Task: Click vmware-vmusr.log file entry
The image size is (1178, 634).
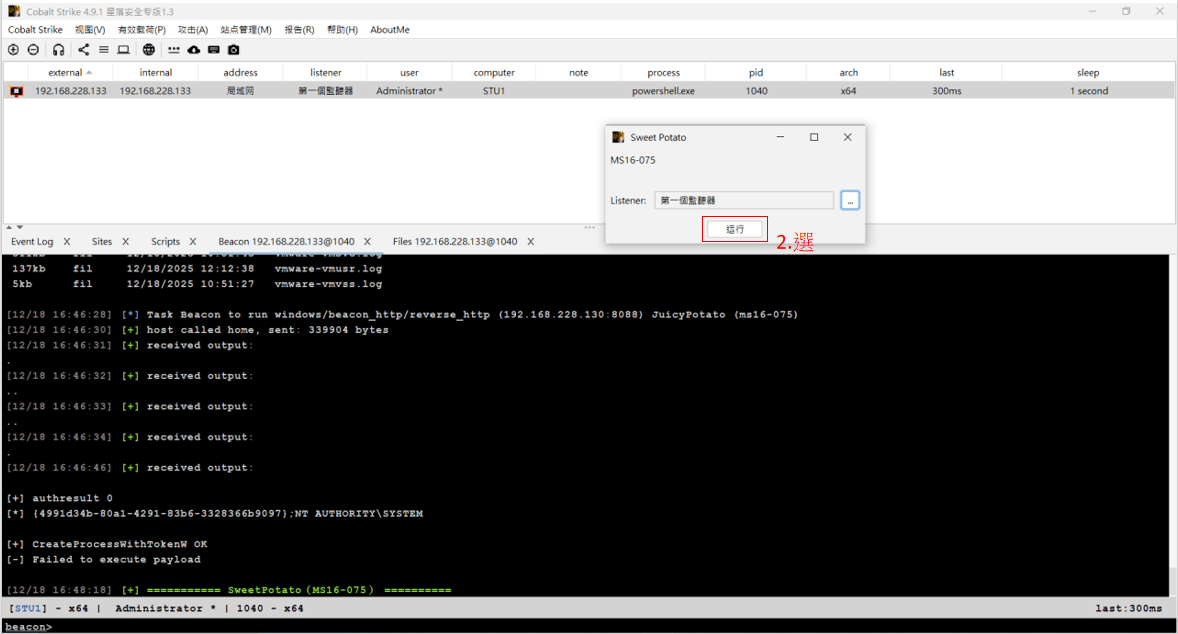Action: pos(328,268)
